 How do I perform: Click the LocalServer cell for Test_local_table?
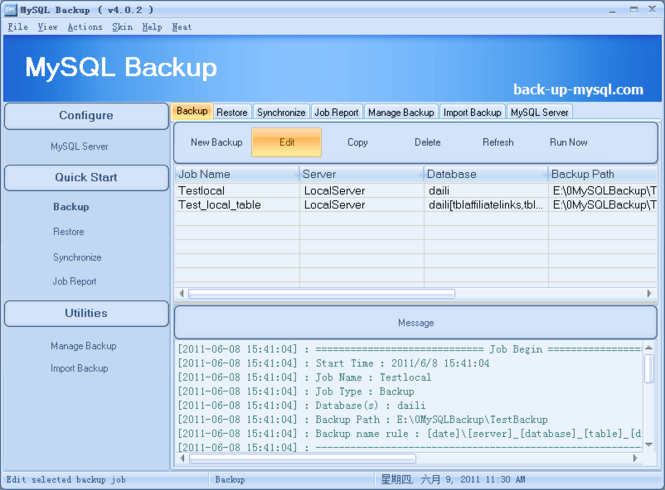point(361,205)
